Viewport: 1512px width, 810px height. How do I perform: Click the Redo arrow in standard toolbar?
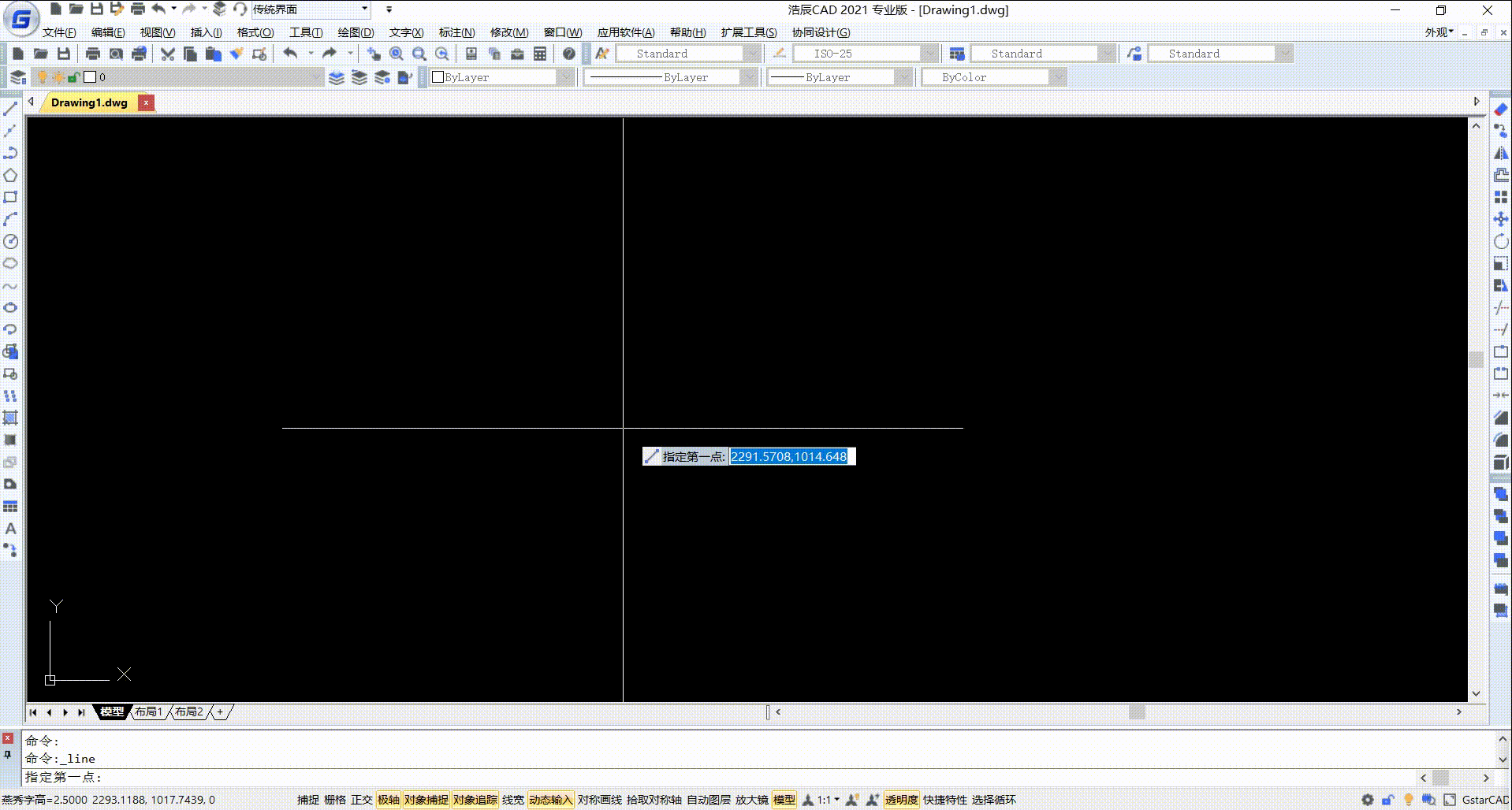[330, 54]
